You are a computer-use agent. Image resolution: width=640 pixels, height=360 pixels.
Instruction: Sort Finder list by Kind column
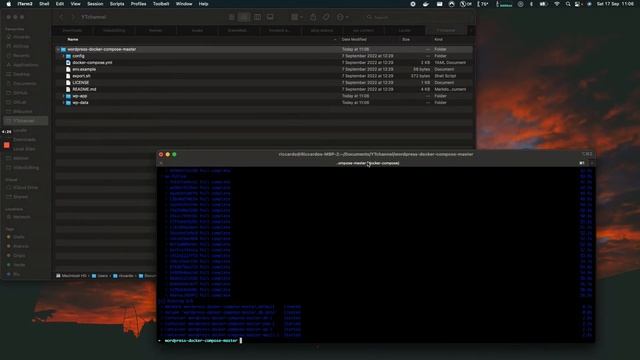438,39
